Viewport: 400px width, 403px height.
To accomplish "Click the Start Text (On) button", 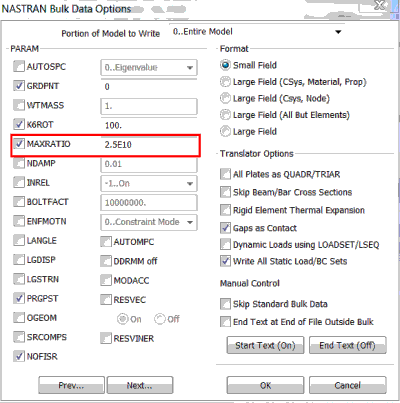I will pyautogui.click(x=265, y=345).
